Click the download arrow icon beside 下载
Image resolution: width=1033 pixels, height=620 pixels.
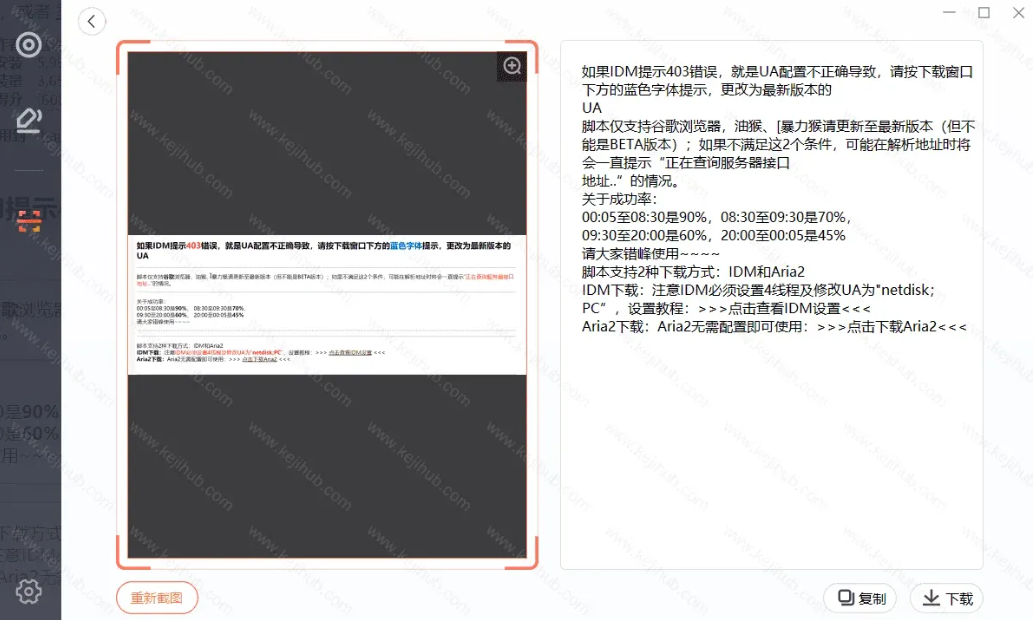[x=931, y=598]
